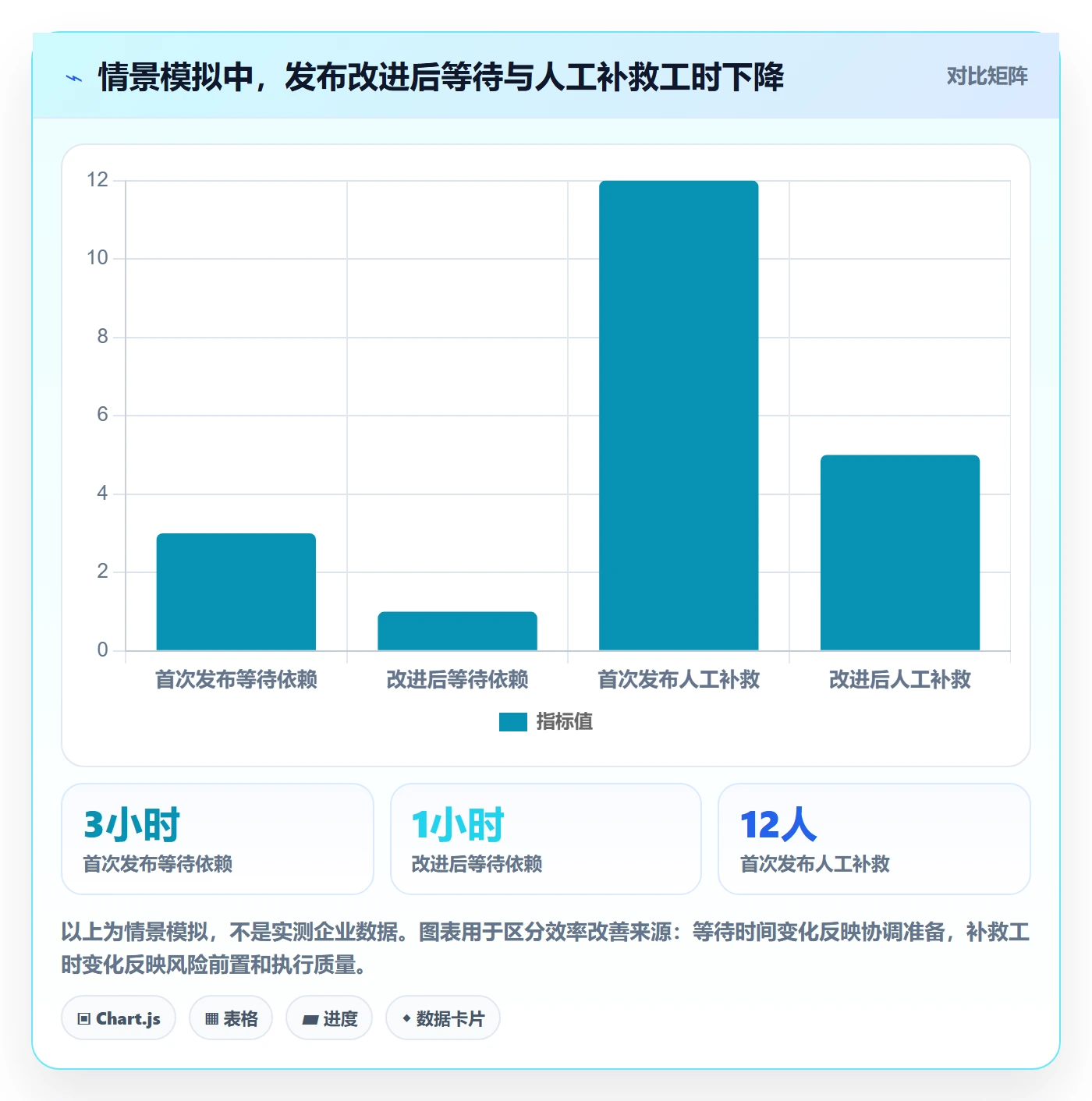Screen dimensions: 1092x1101
Task: Click the 首次发布人工补救 bar in the chart
Action: (679, 416)
